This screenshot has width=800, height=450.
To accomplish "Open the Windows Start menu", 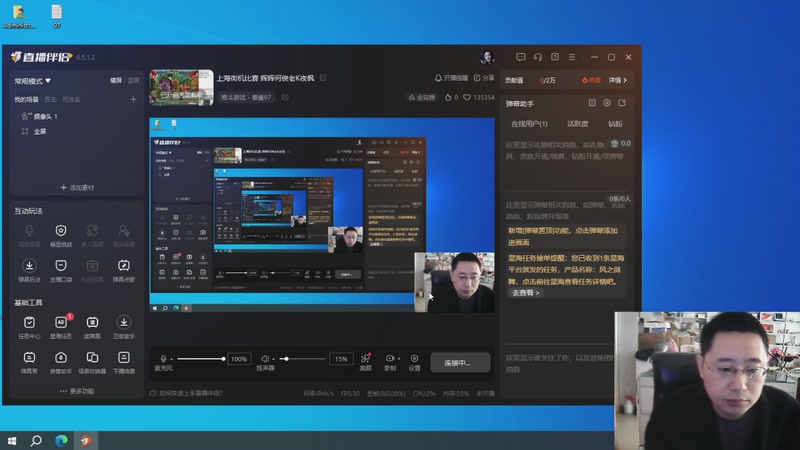I will (12, 440).
